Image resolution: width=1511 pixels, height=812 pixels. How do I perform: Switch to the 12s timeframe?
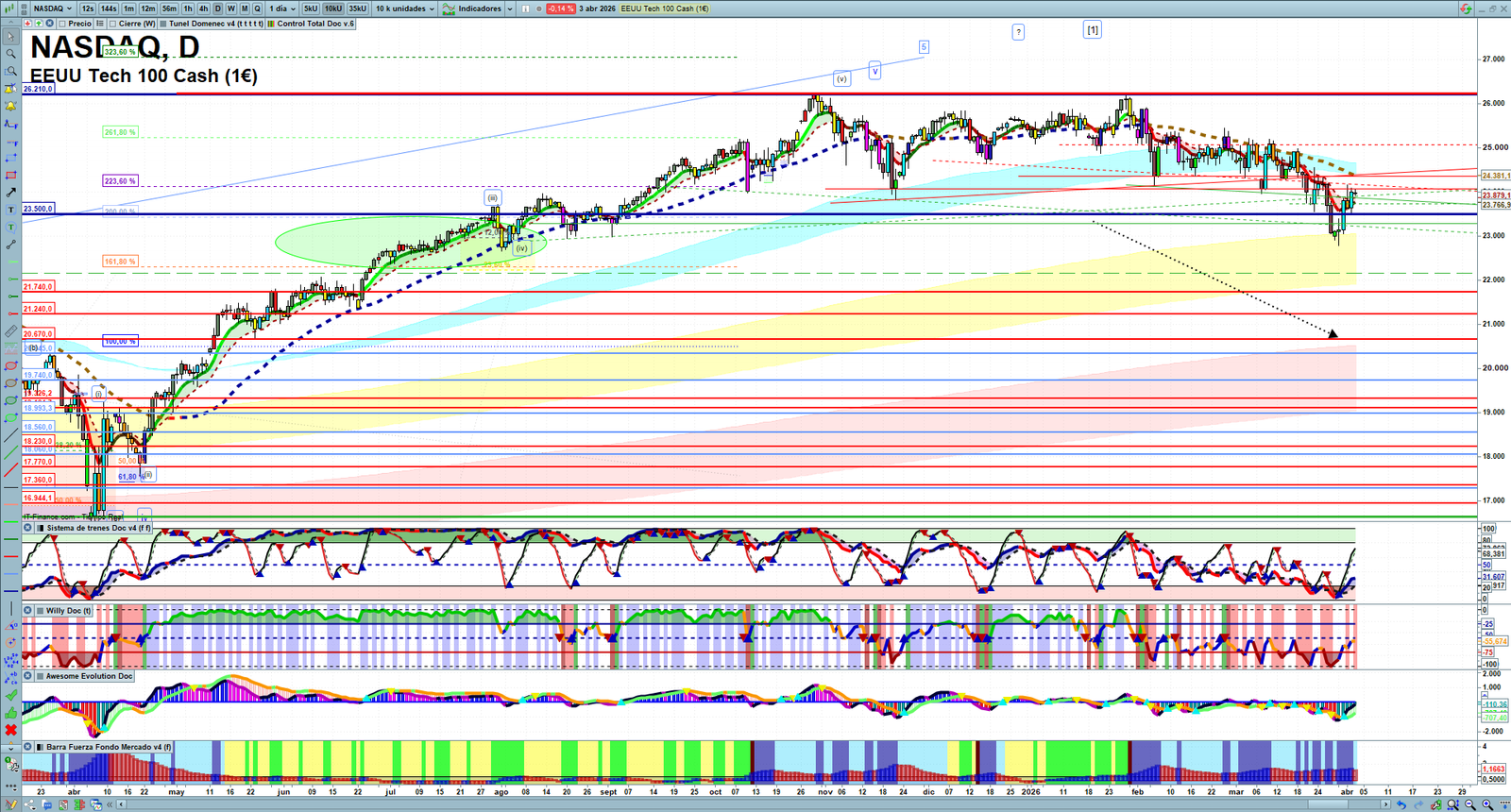[88, 8]
